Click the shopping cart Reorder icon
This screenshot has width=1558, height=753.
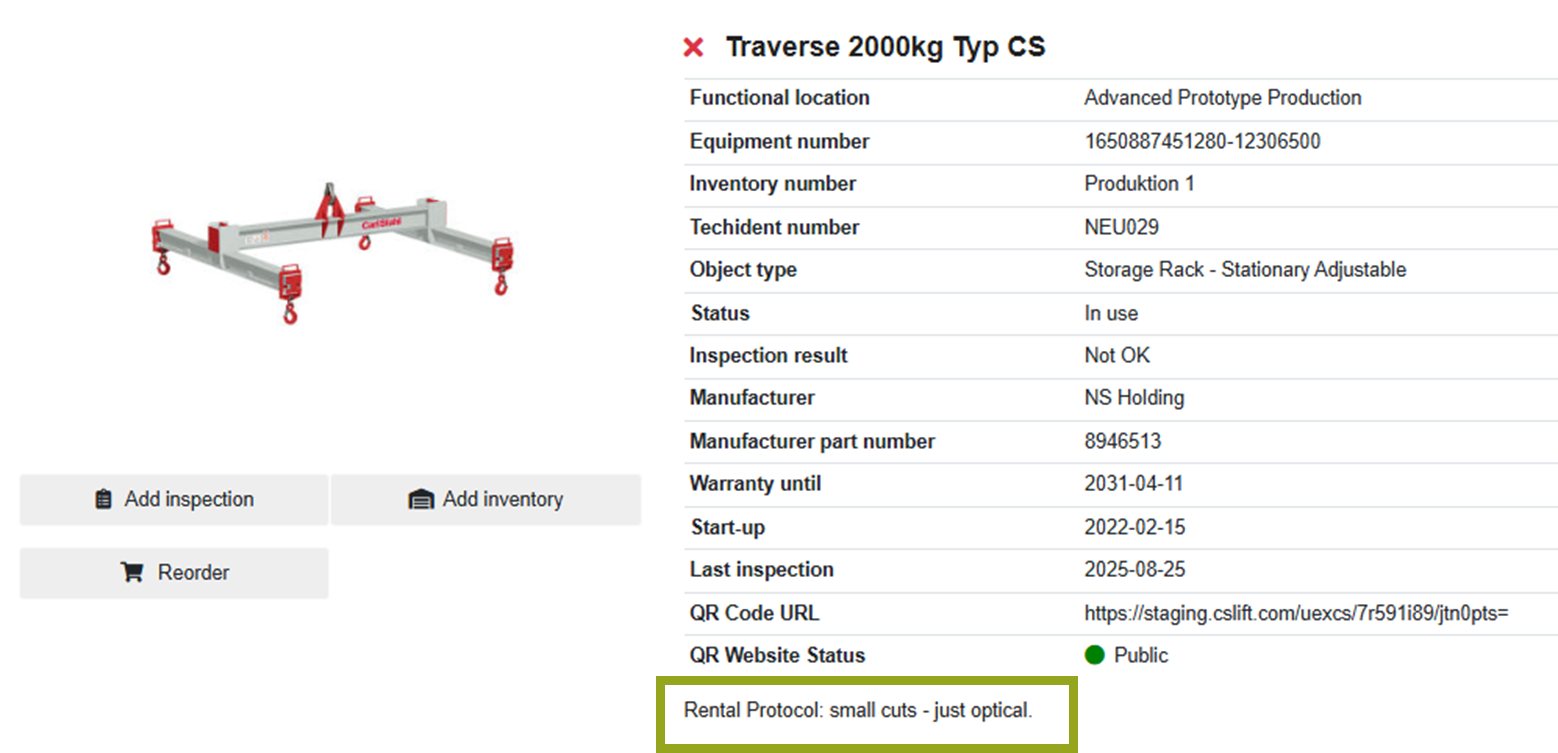[x=131, y=573]
